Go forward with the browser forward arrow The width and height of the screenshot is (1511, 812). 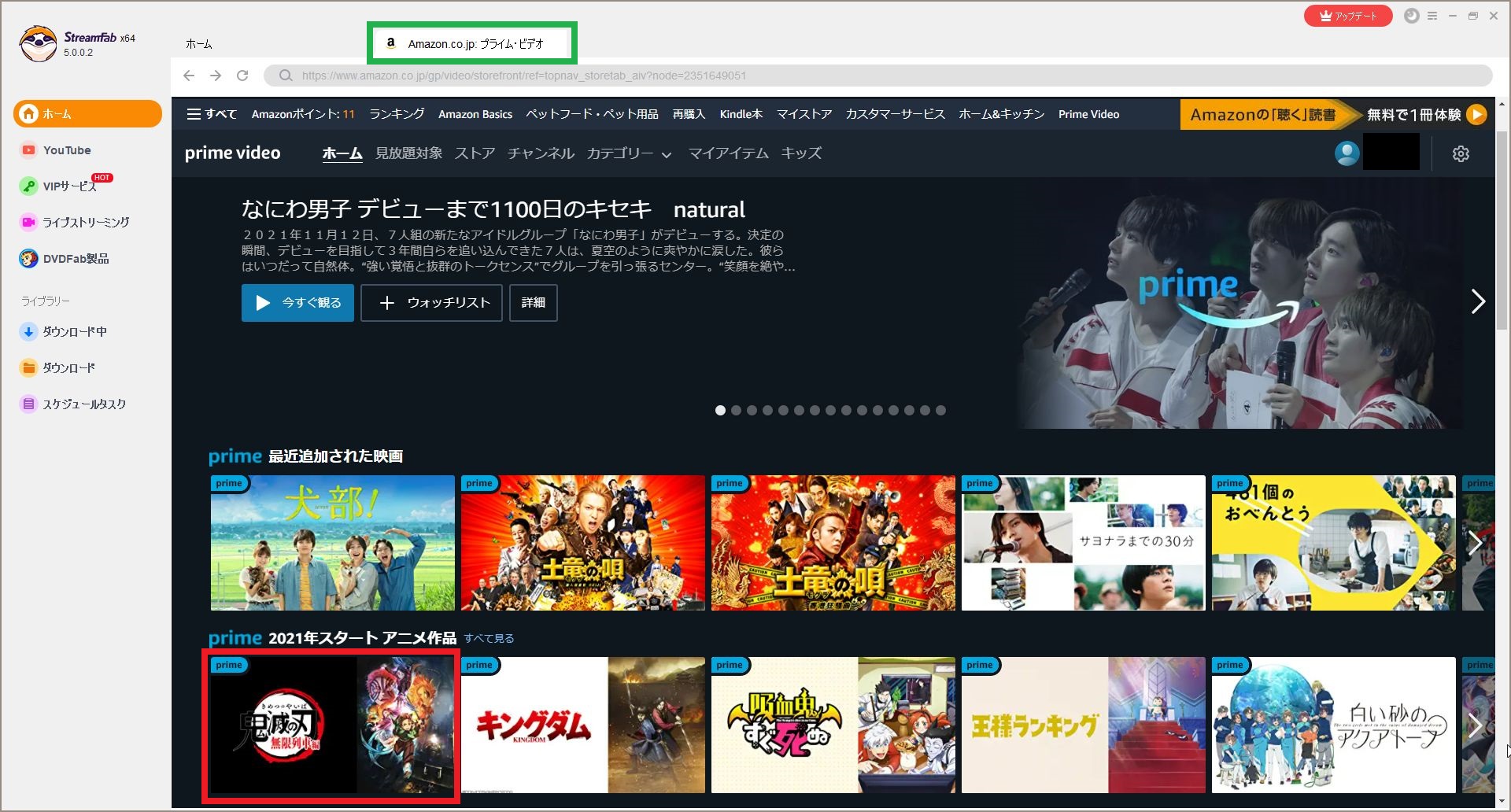pyautogui.click(x=216, y=76)
